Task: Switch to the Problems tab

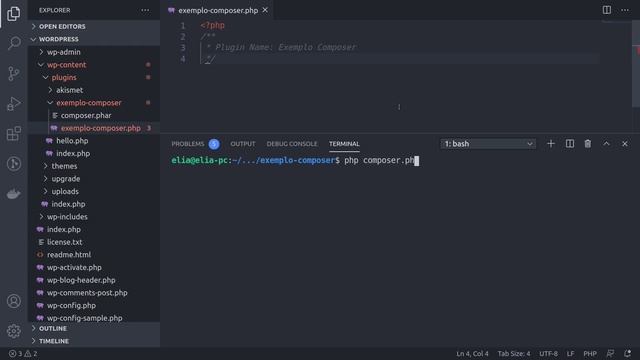Action: (x=195, y=144)
